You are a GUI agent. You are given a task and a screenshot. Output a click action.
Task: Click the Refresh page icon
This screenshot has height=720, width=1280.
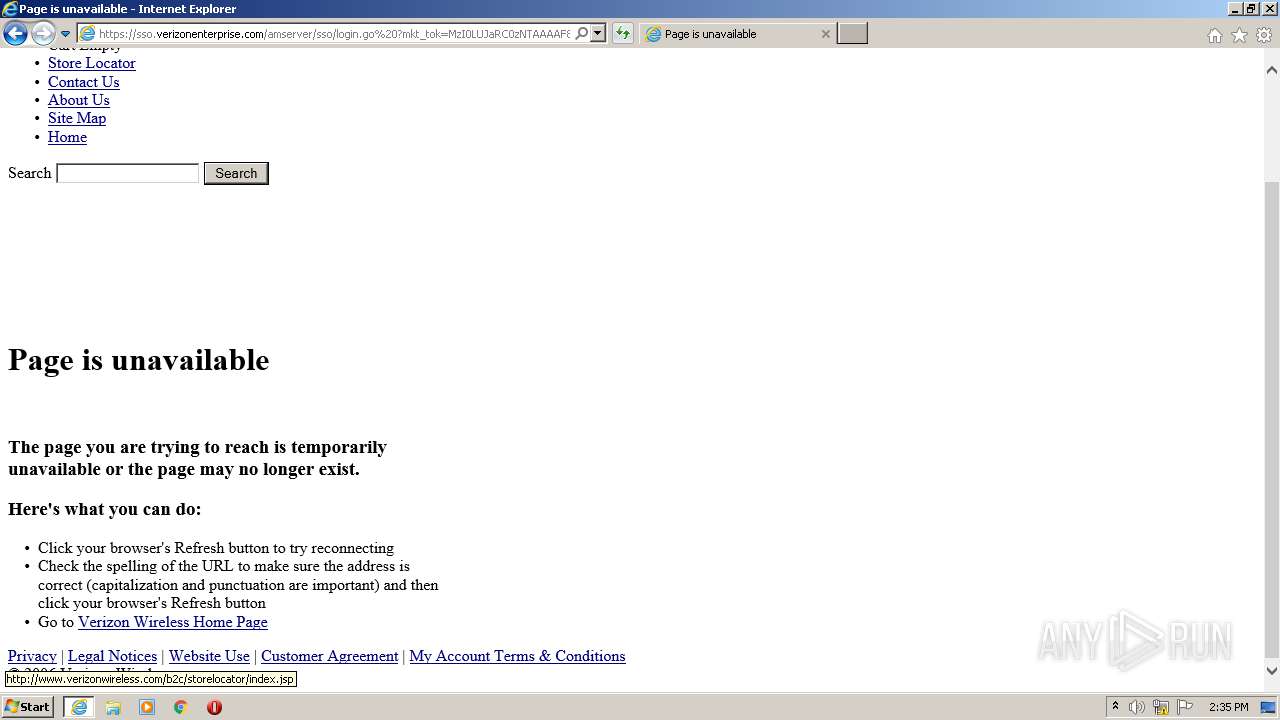click(x=623, y=34)
